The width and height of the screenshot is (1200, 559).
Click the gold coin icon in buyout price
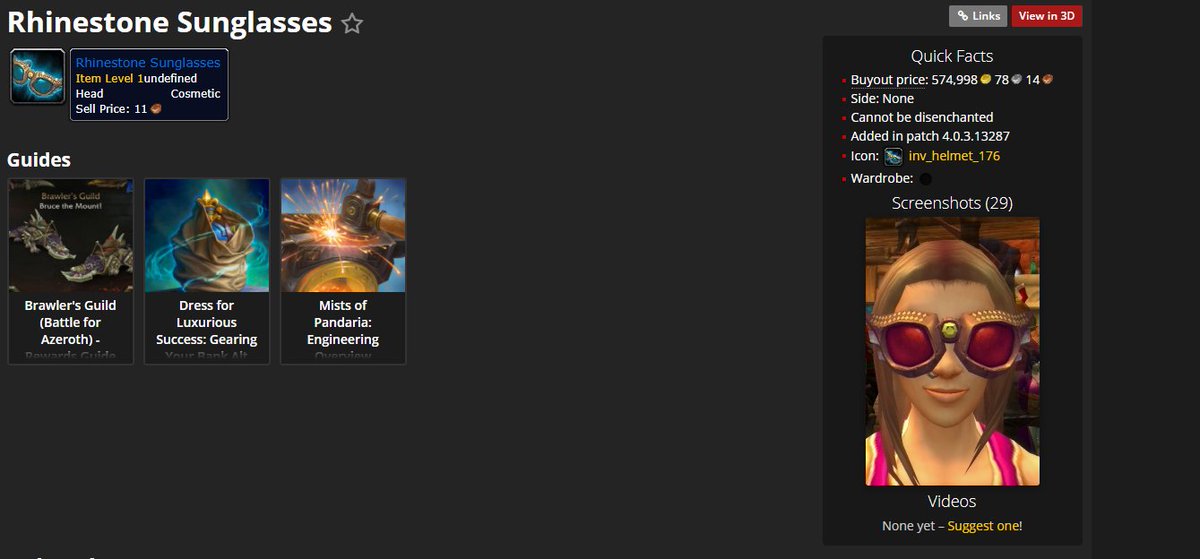[986, 79]
